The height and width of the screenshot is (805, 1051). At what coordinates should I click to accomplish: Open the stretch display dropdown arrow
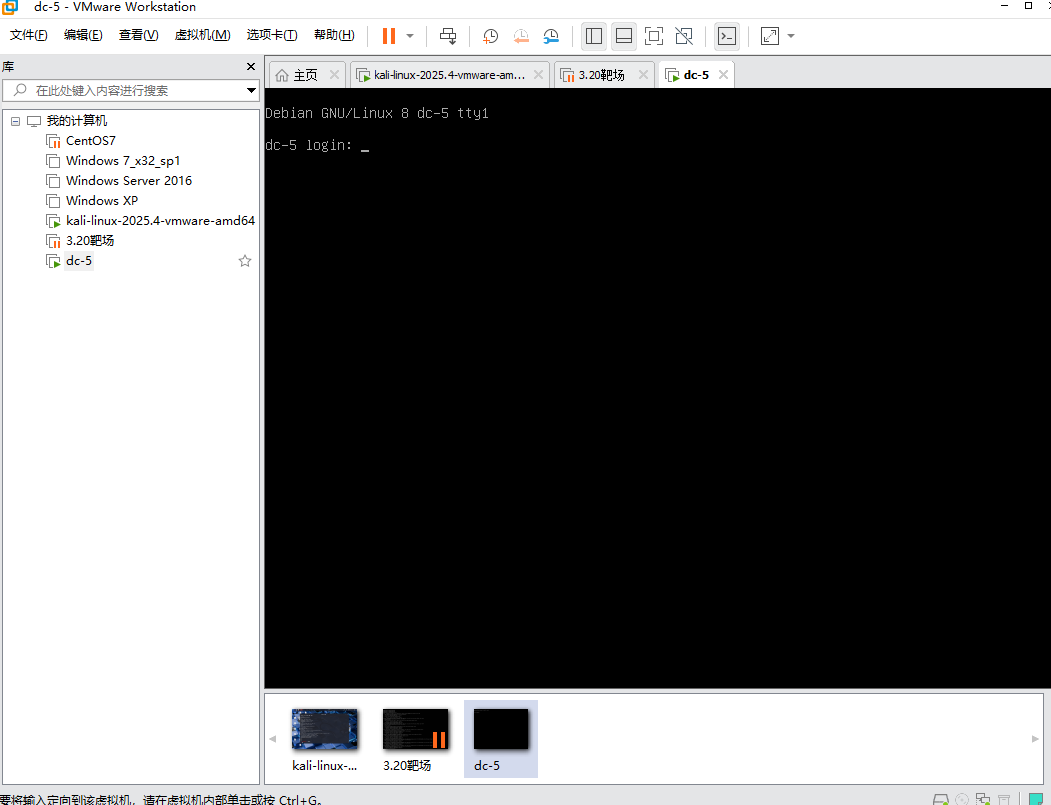click(791, 36)
